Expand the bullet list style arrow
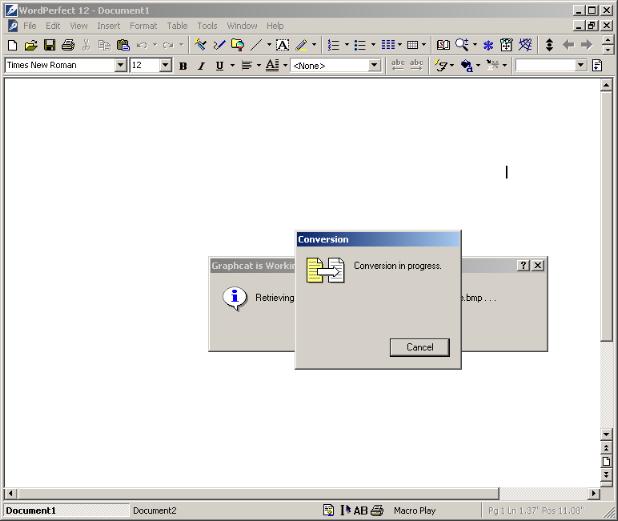Image resolution: width=618 pixels, height=521 pixels. (373, 45)
